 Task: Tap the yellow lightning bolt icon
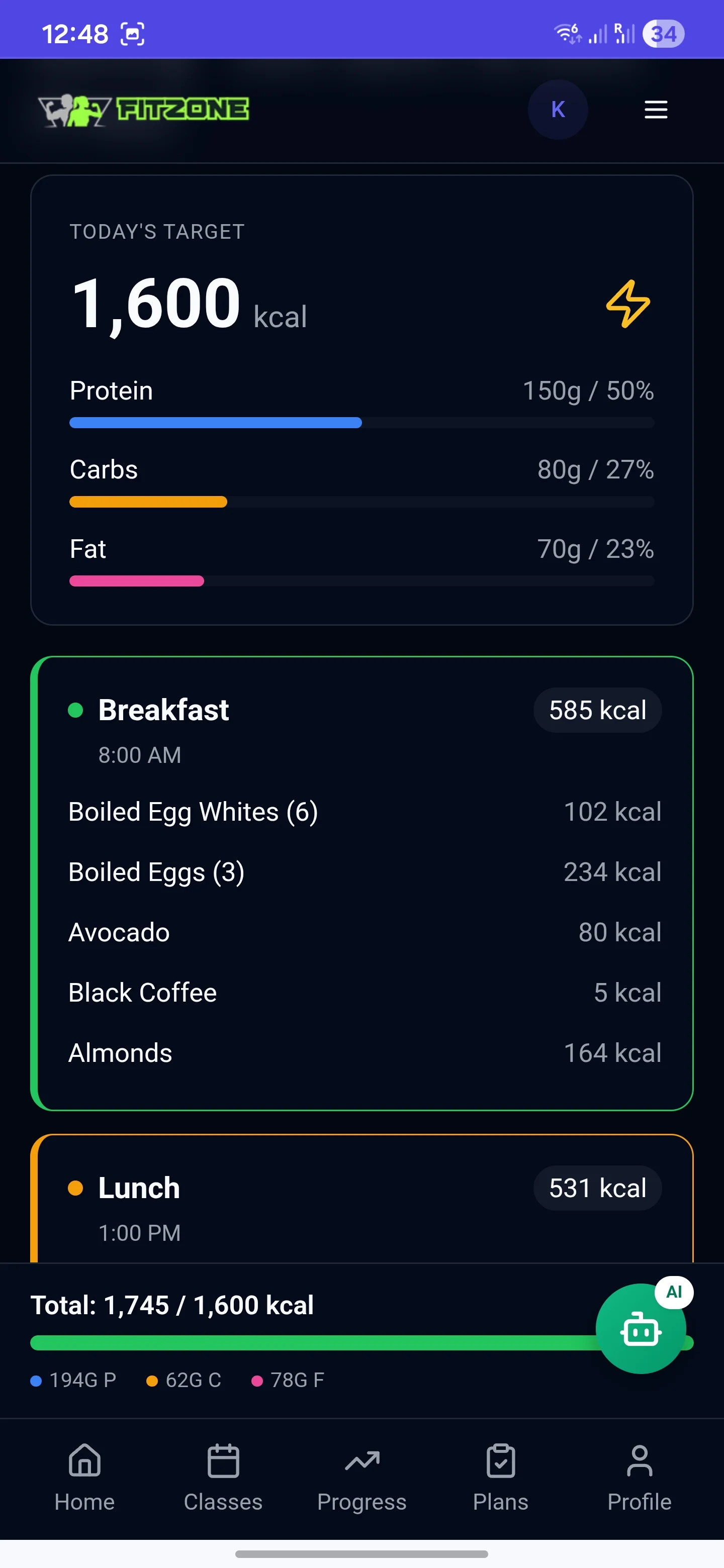click(x=628, y=304)
